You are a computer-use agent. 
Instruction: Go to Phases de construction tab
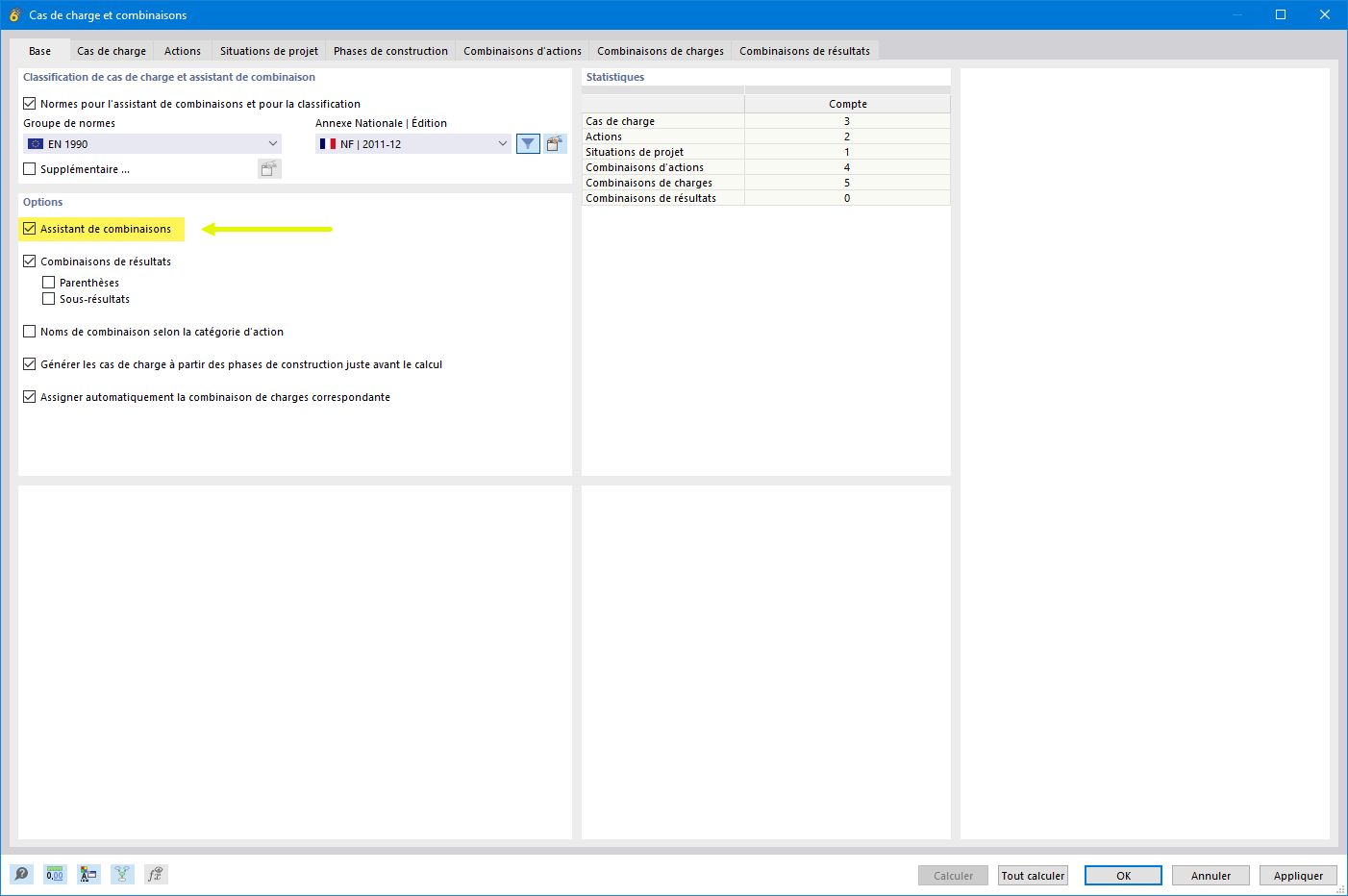coord(390,51)
